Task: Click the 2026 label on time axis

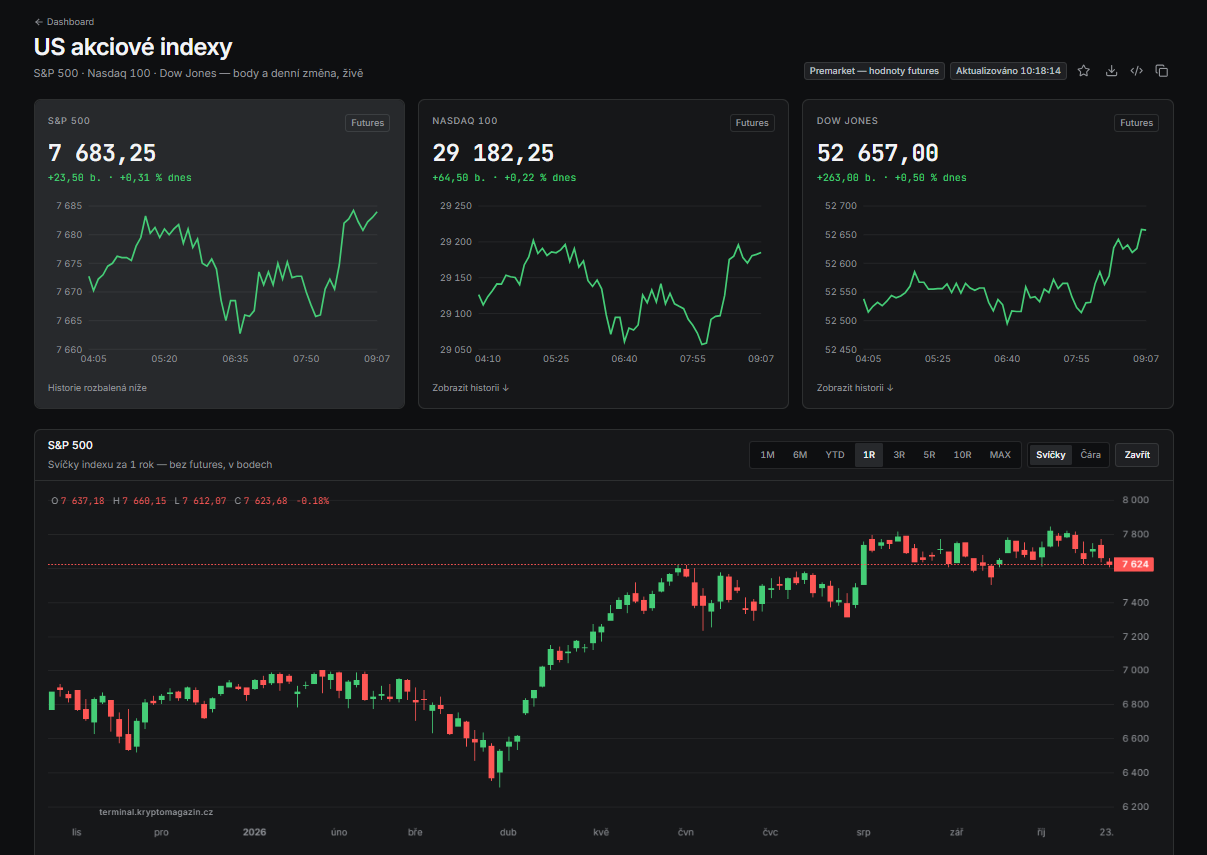Action: [254, 832]
